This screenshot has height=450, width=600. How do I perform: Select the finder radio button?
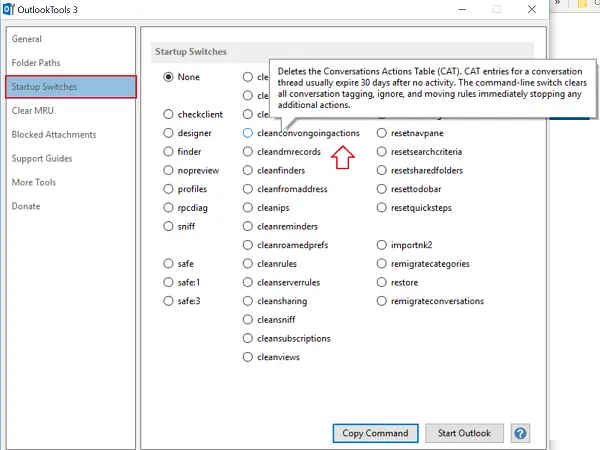pos(168,152)
